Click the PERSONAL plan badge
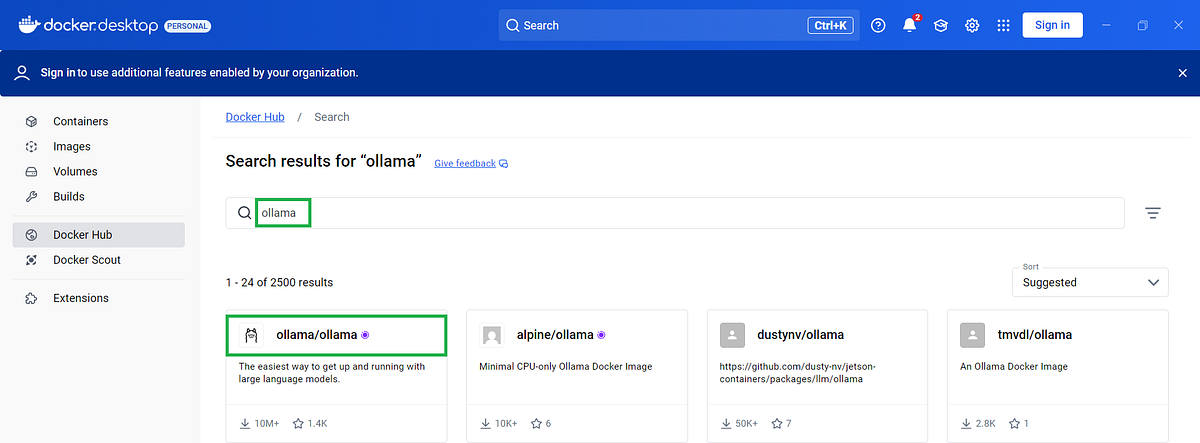 tap(187, 26)
